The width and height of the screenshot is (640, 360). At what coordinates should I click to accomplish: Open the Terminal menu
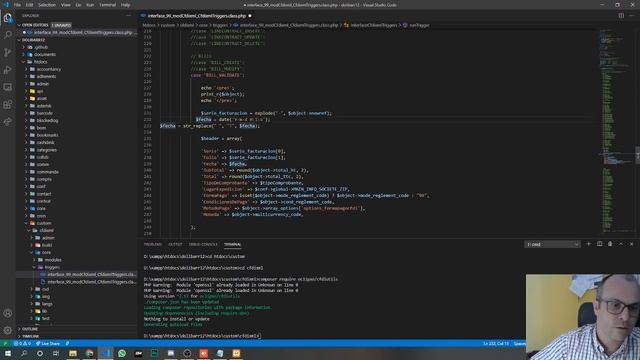107,5
